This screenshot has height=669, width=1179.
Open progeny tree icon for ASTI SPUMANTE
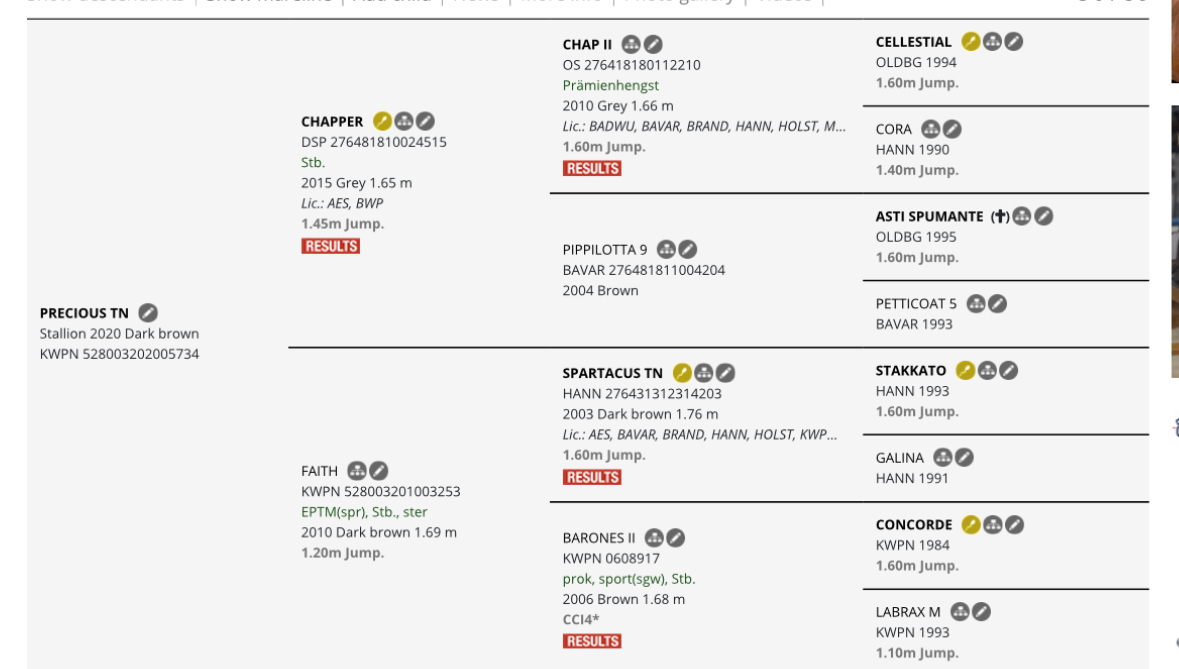click(1021, 216)
